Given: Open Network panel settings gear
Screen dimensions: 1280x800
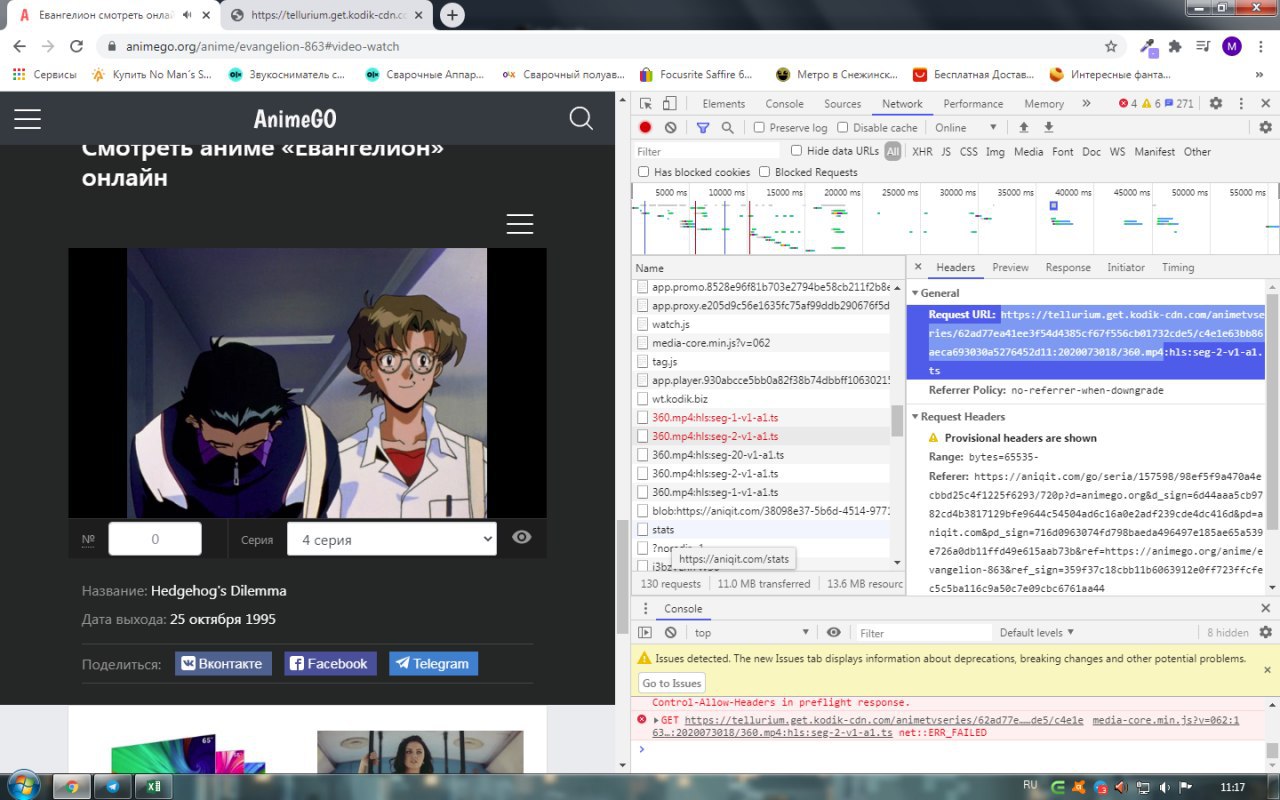Looking at the screenshot, I should (1265, 128).
